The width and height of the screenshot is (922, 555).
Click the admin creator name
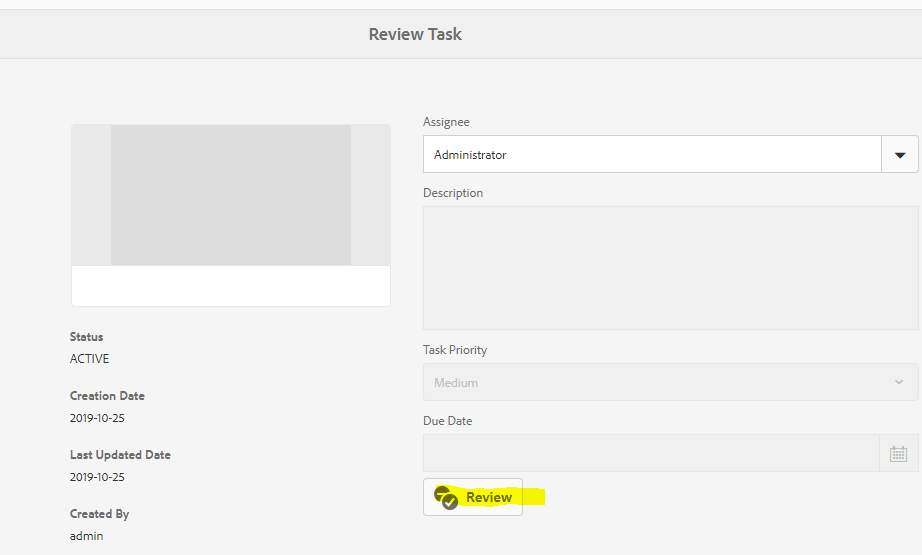pos(86,536)
